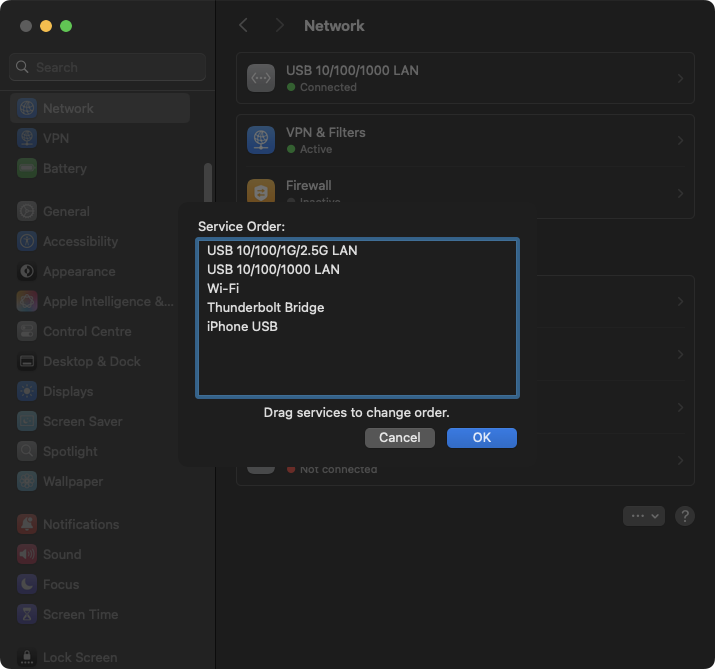Select USB 10/100/1000 LAN in service order list
715x669 pixels.
pyautogui.click(x=358, y=270)
